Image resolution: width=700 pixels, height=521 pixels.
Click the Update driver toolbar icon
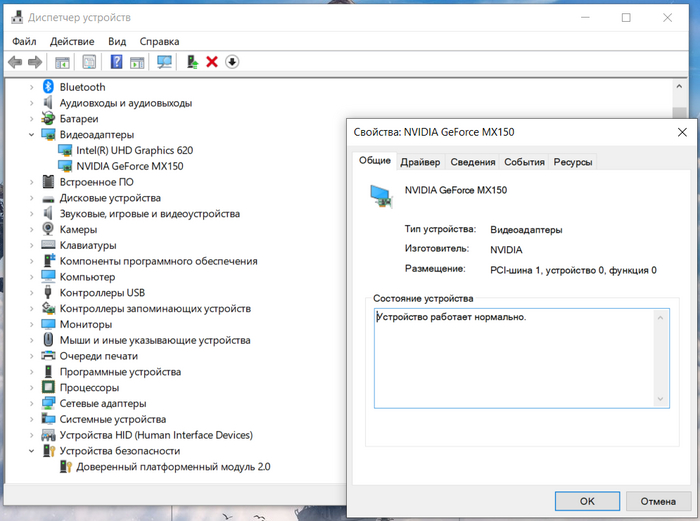tap(192, 62)
